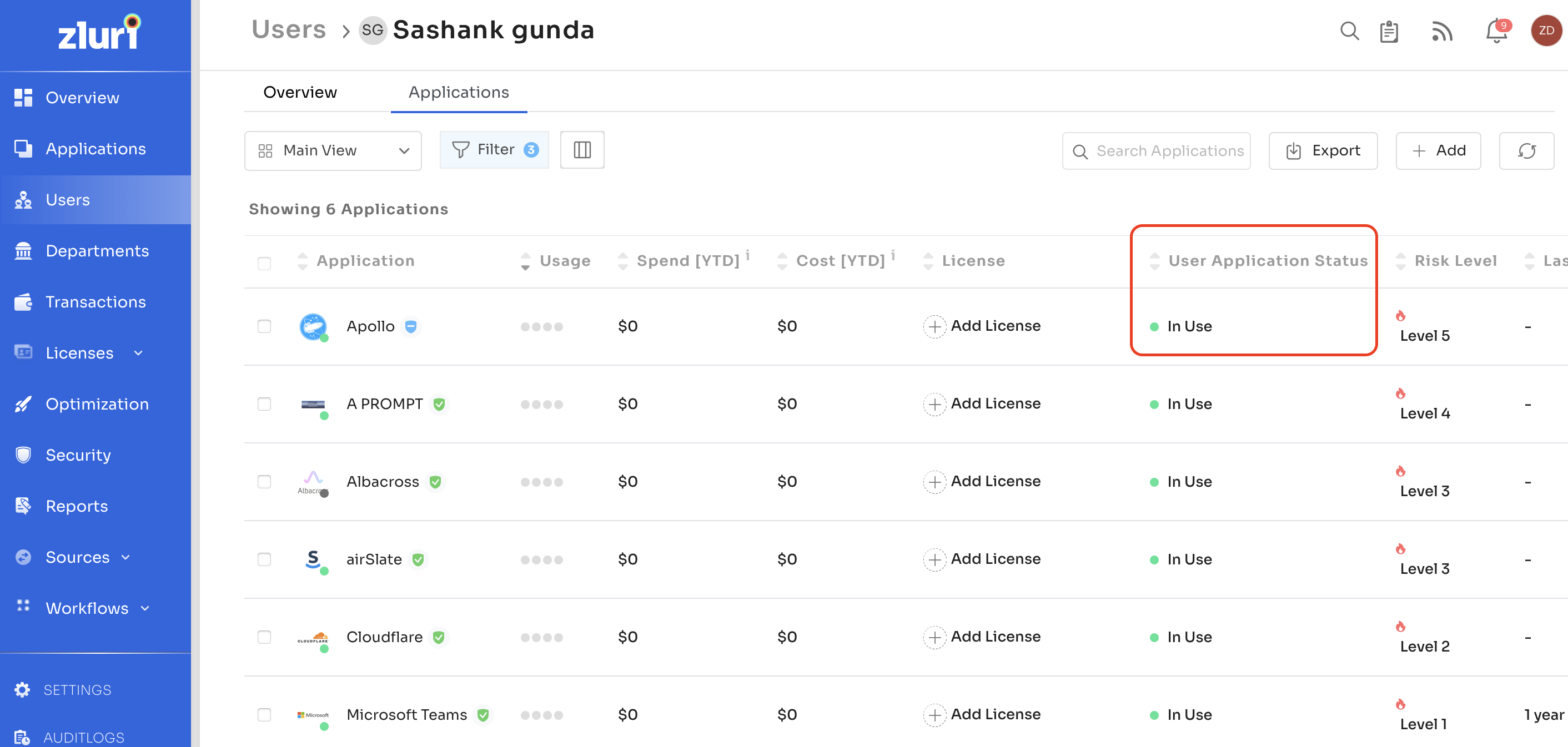Viewport: 1568px width, 747px height.
Task: Click the usage dots indicator for Apollo
Action: [542, 327]
